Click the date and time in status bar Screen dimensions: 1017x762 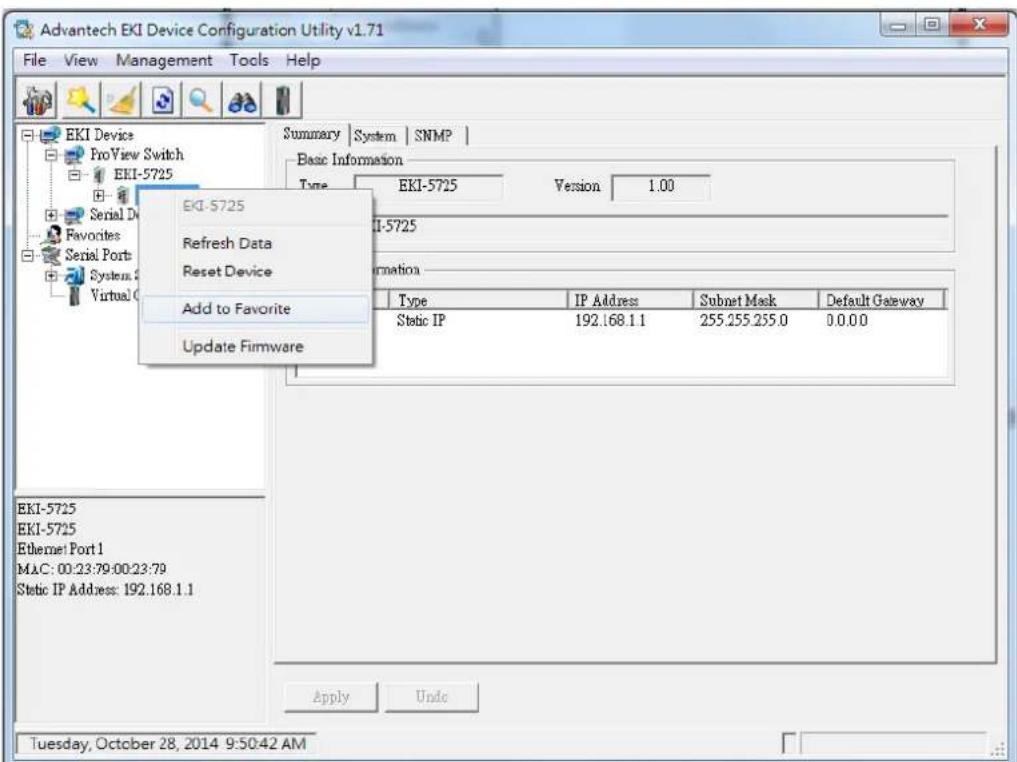coord(168,744)
